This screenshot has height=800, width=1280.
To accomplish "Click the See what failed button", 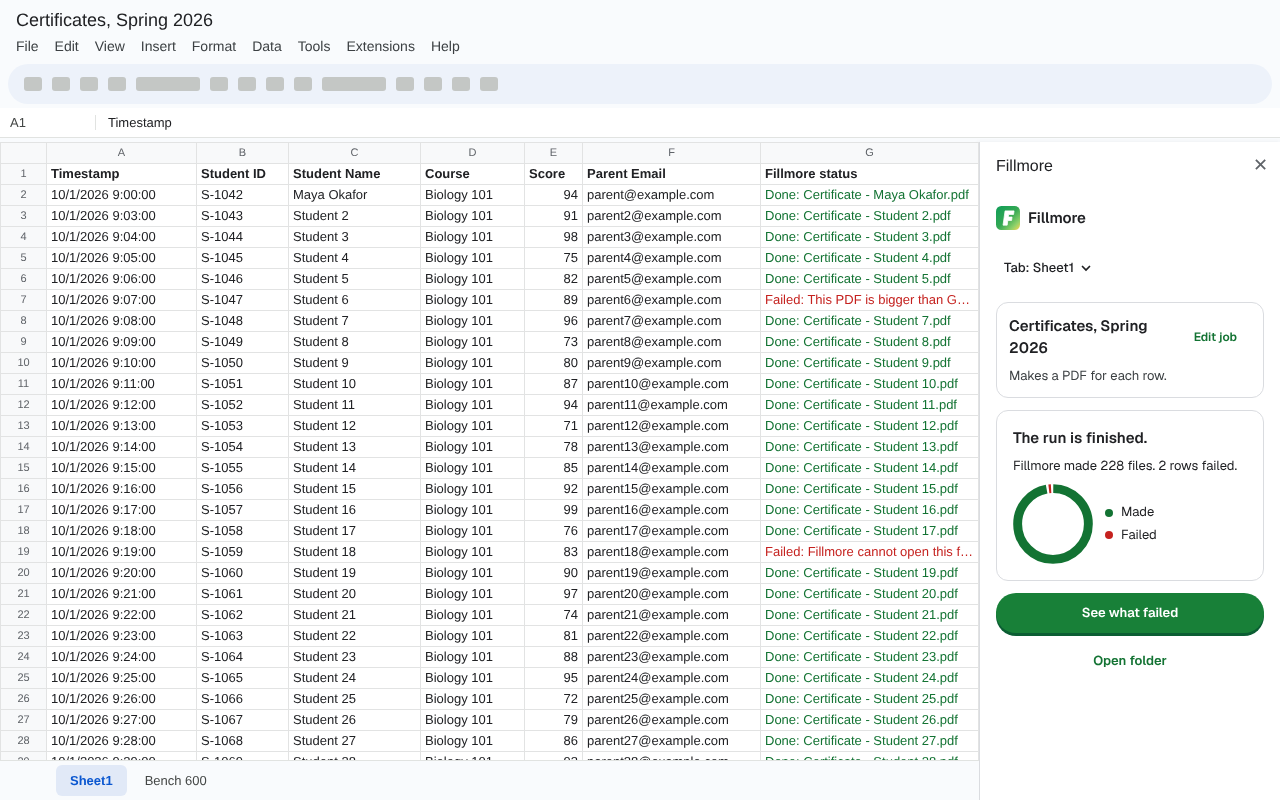I will coord(1130,613).
